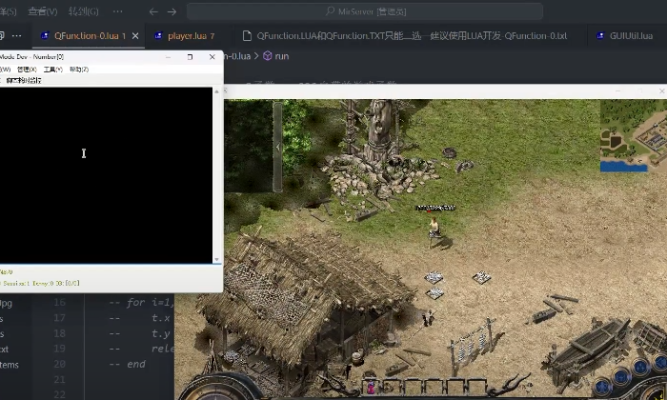Click the run symbol in the breadcrumb
Viewport: 667px width, 400px height.
click(282, 56)
